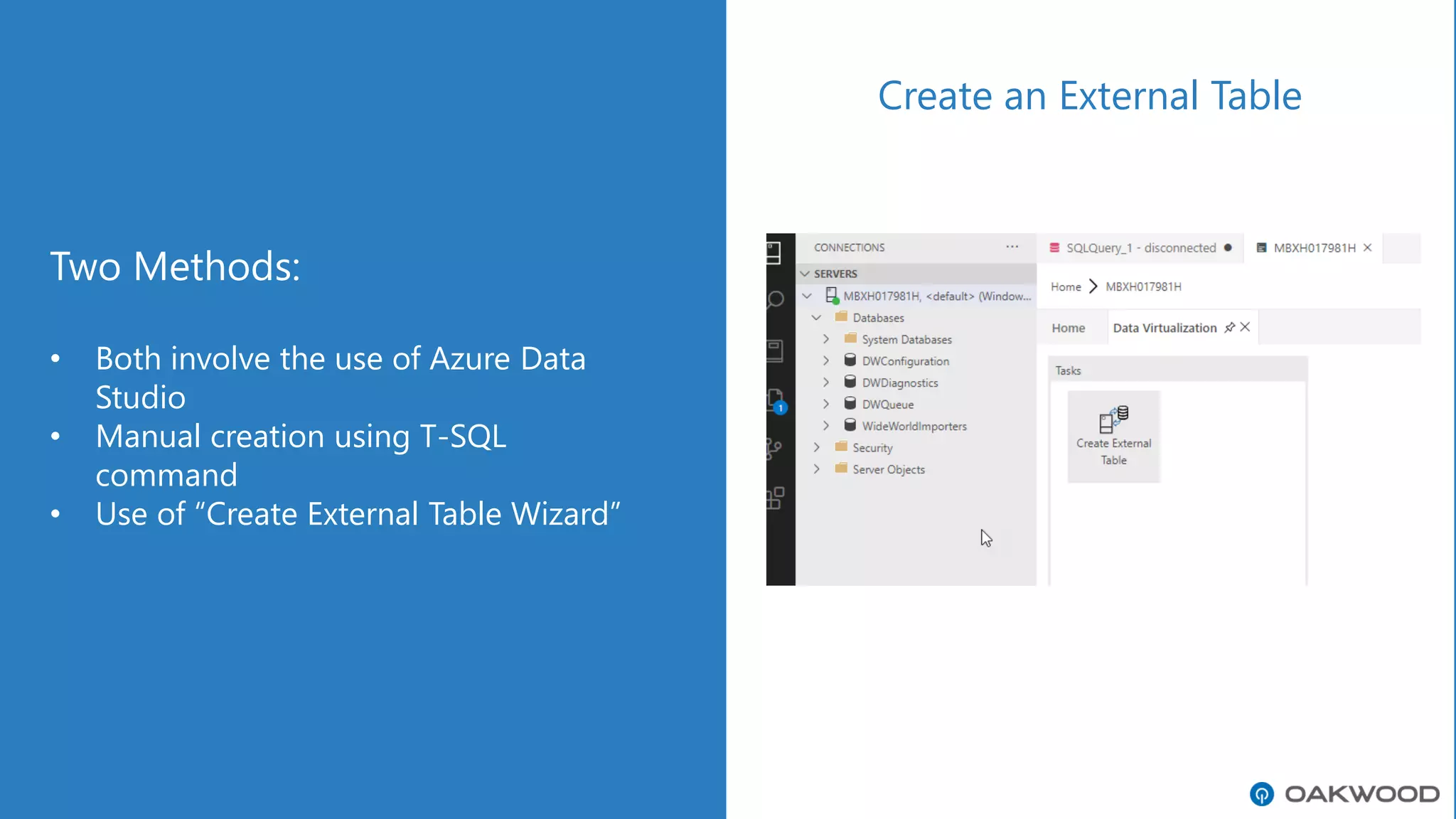Click the Home breadcrumb link

point(1065,287)
